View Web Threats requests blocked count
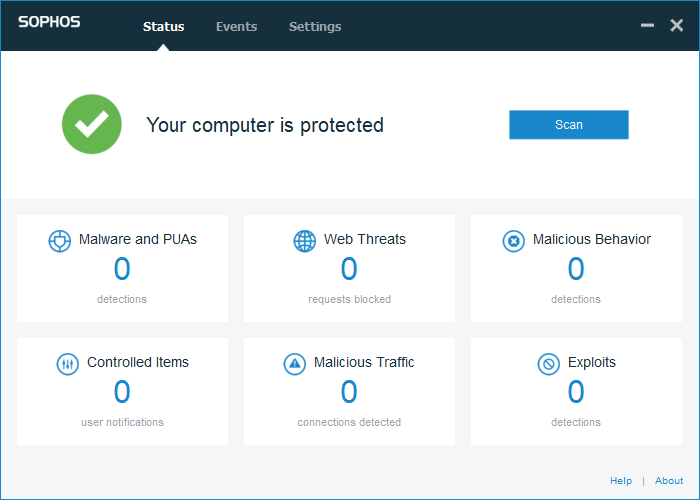This screenshot has width=700, height=500. [349, 269]
